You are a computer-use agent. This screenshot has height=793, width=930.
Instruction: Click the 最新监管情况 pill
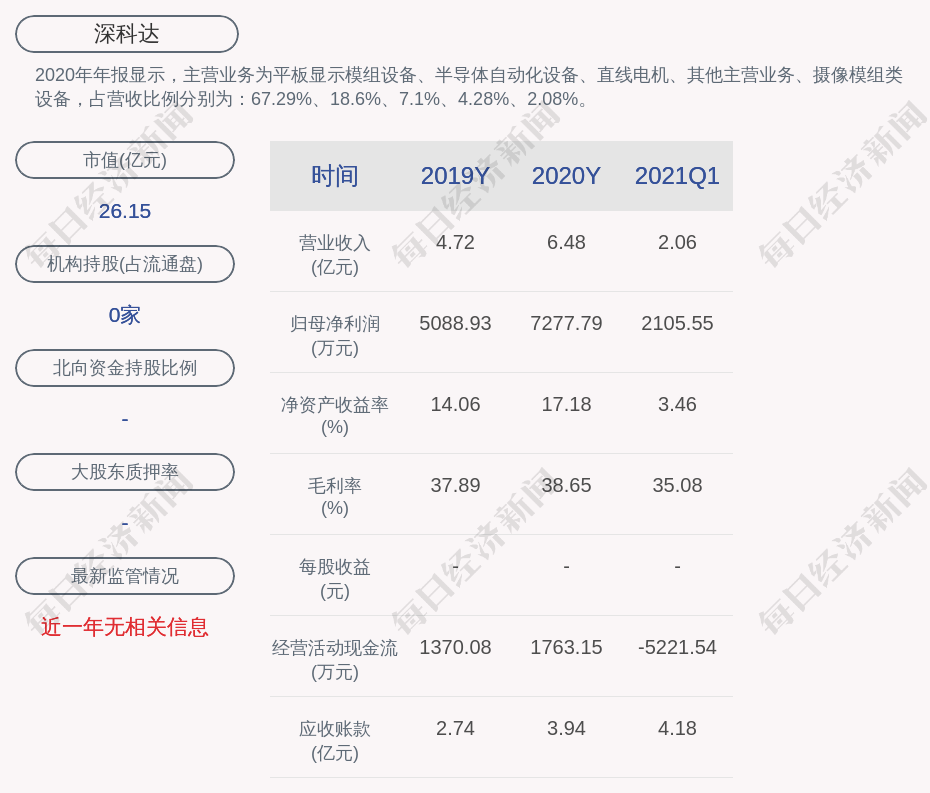[125, 576]
